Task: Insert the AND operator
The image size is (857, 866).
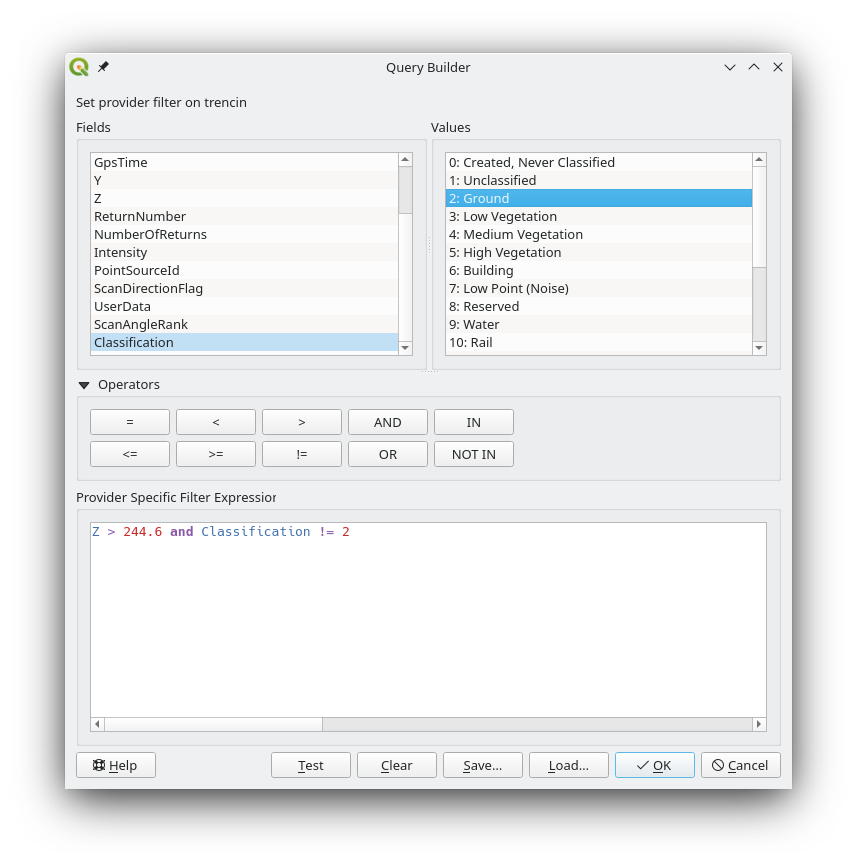Action: [x=388, y=422]
